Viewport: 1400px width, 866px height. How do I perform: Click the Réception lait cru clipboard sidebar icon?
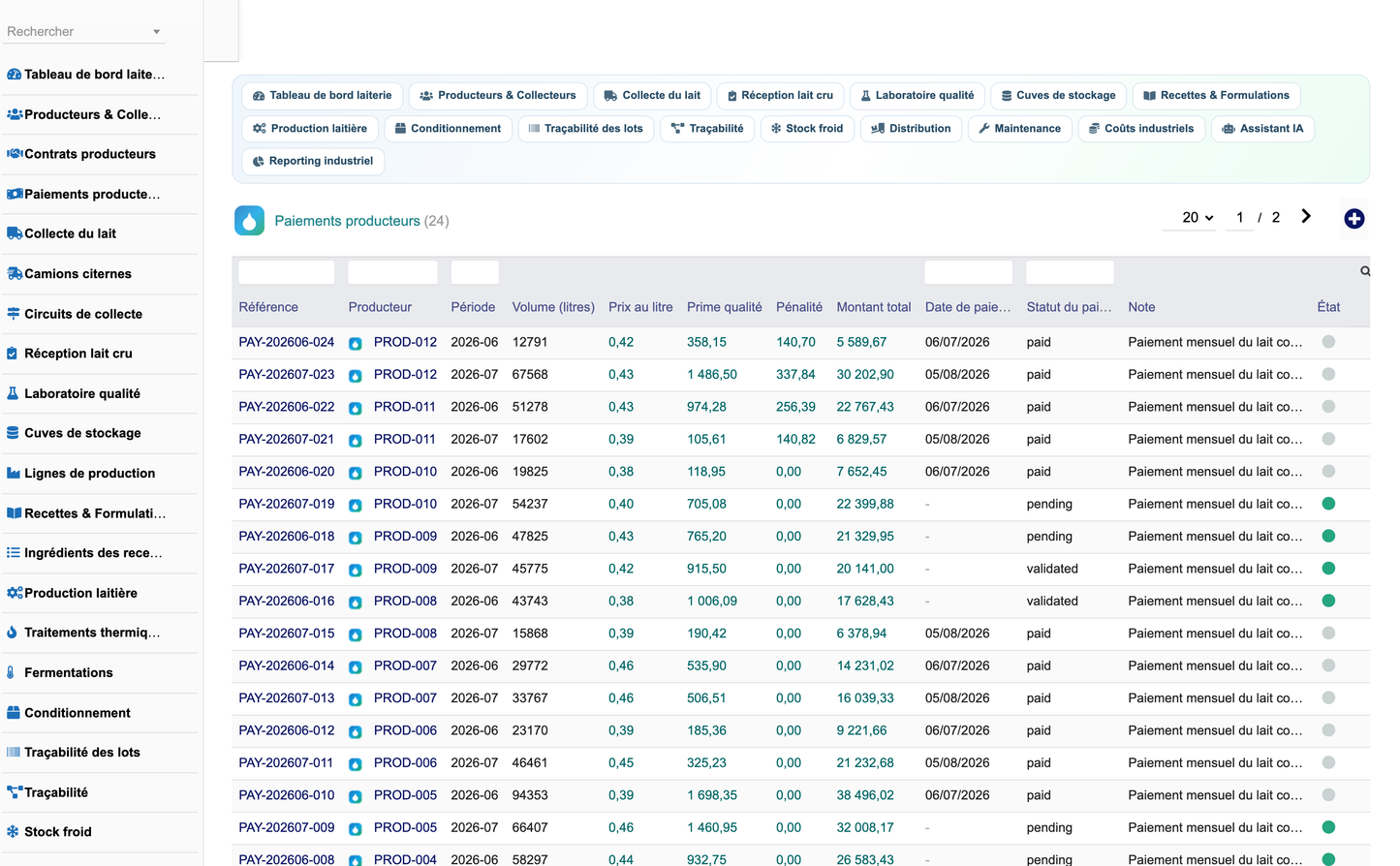pyautogui.click(x=12, y=354)
